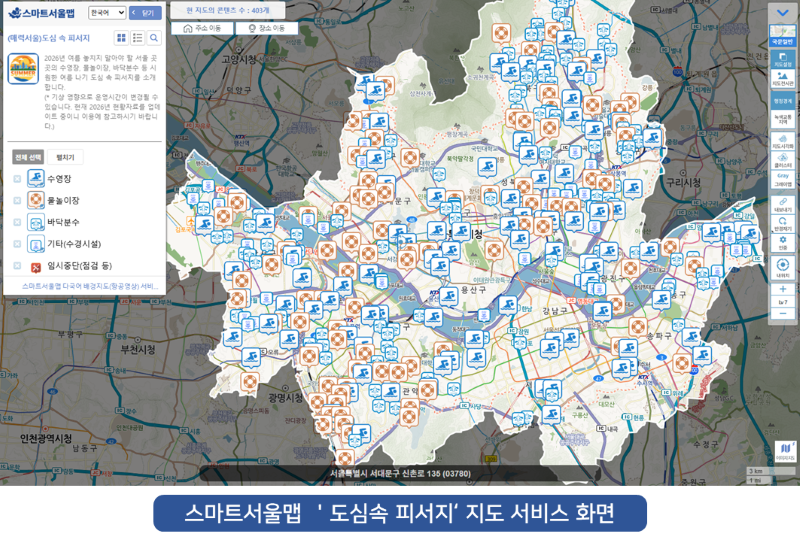Close the side panel with 닫기 button
This screenshot has width=800, height=540.
pos(145,13)
